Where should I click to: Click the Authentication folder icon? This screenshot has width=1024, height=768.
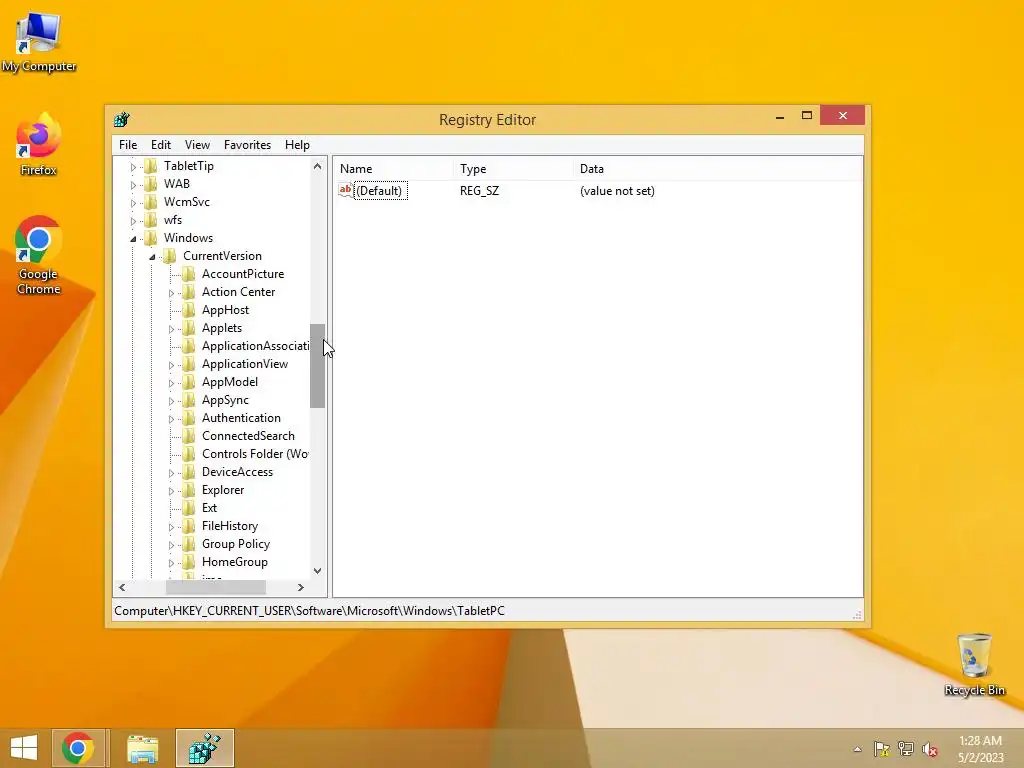(189, 418)
